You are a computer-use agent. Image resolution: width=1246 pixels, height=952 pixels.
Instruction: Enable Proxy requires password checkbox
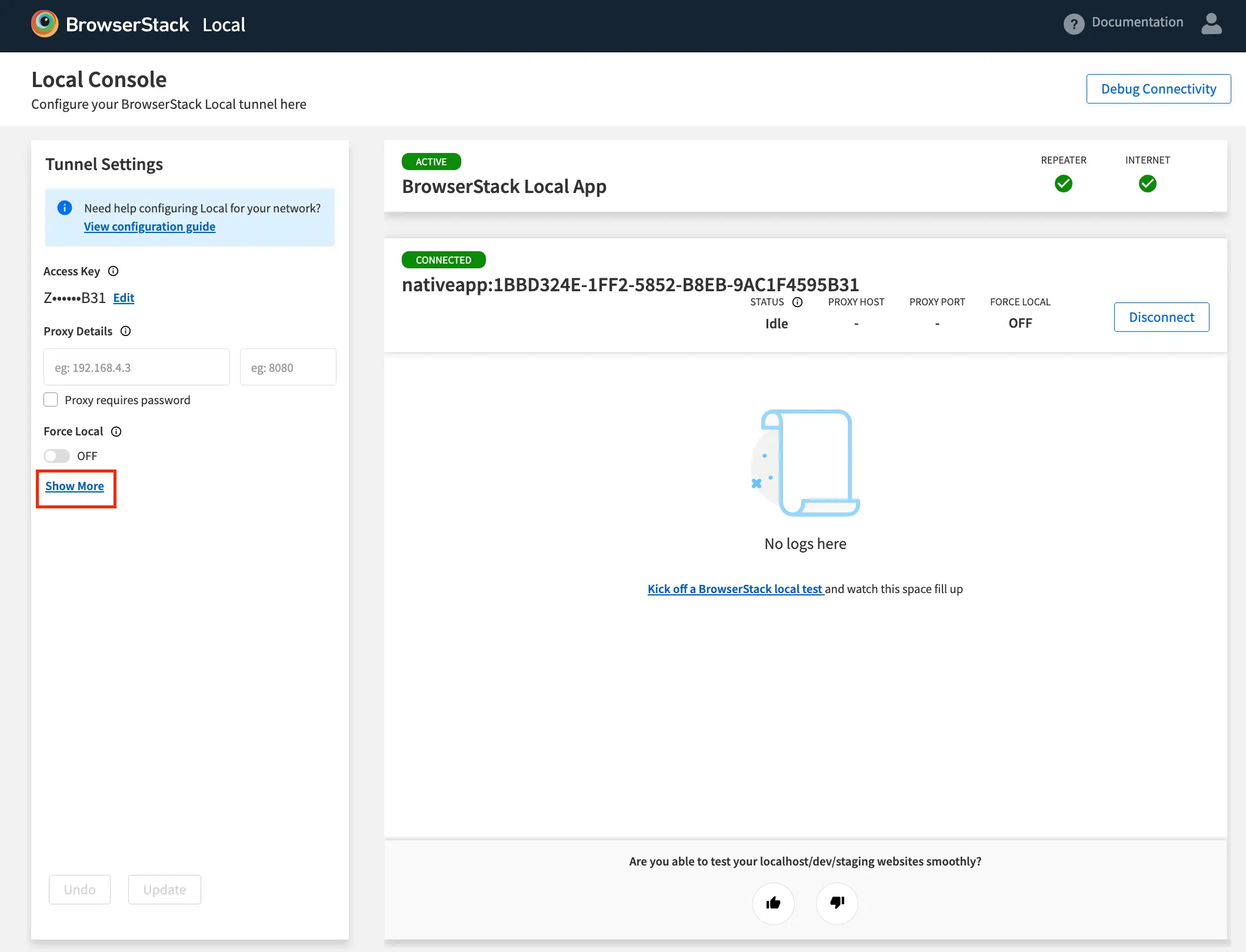(x=51, y=400)
